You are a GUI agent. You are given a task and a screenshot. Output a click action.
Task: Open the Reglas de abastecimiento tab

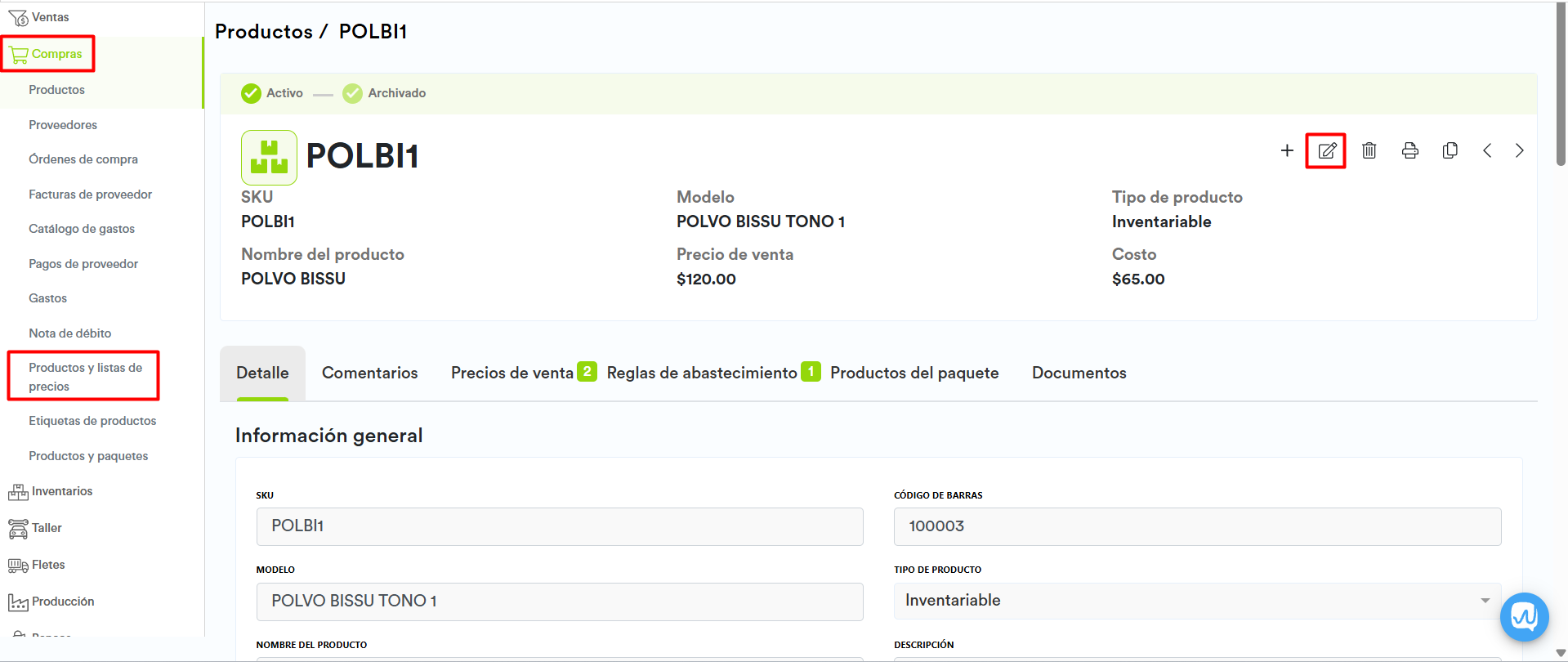[x=701, y=373]
